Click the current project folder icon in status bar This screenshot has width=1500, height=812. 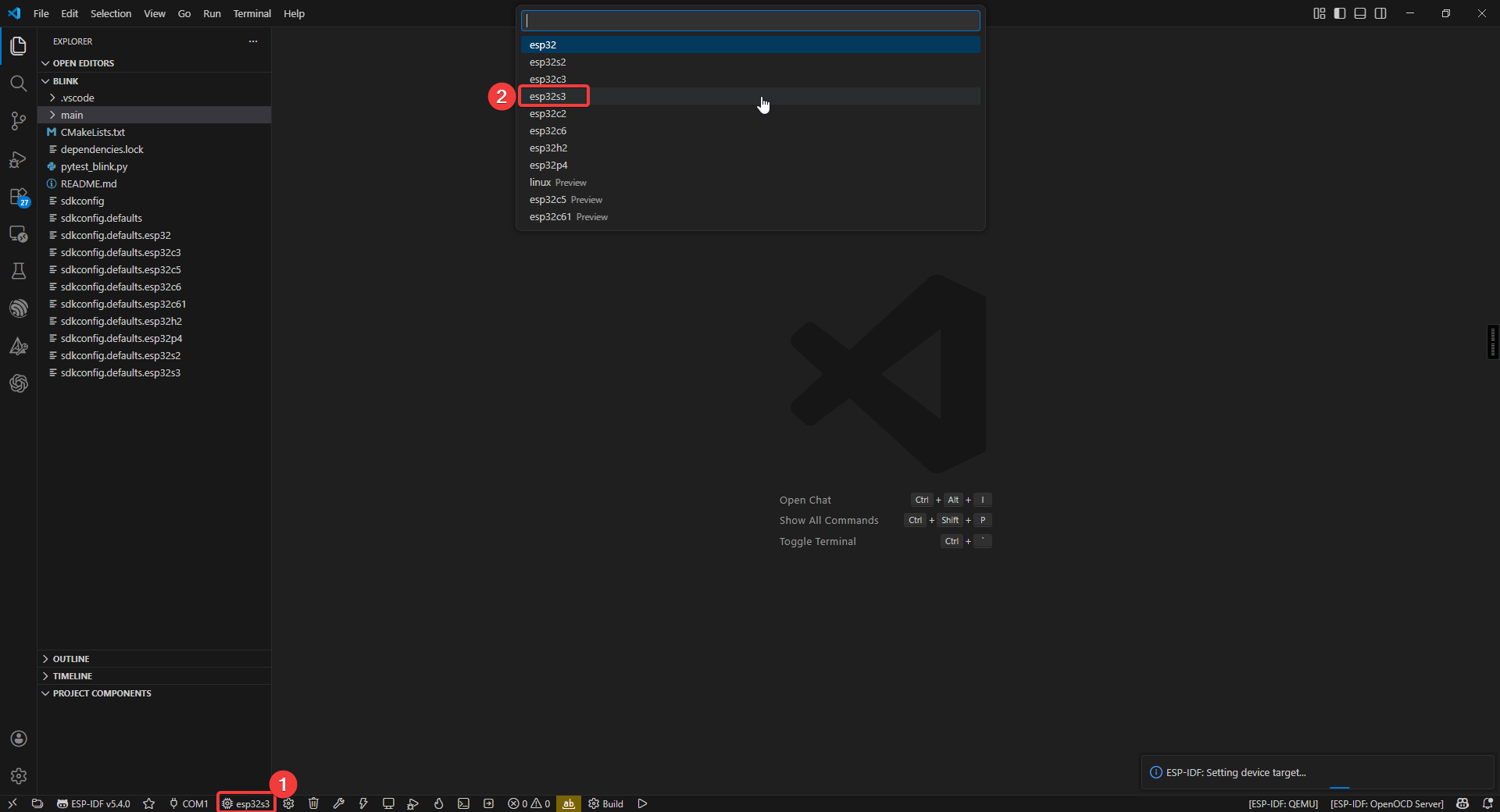(37, 803)
